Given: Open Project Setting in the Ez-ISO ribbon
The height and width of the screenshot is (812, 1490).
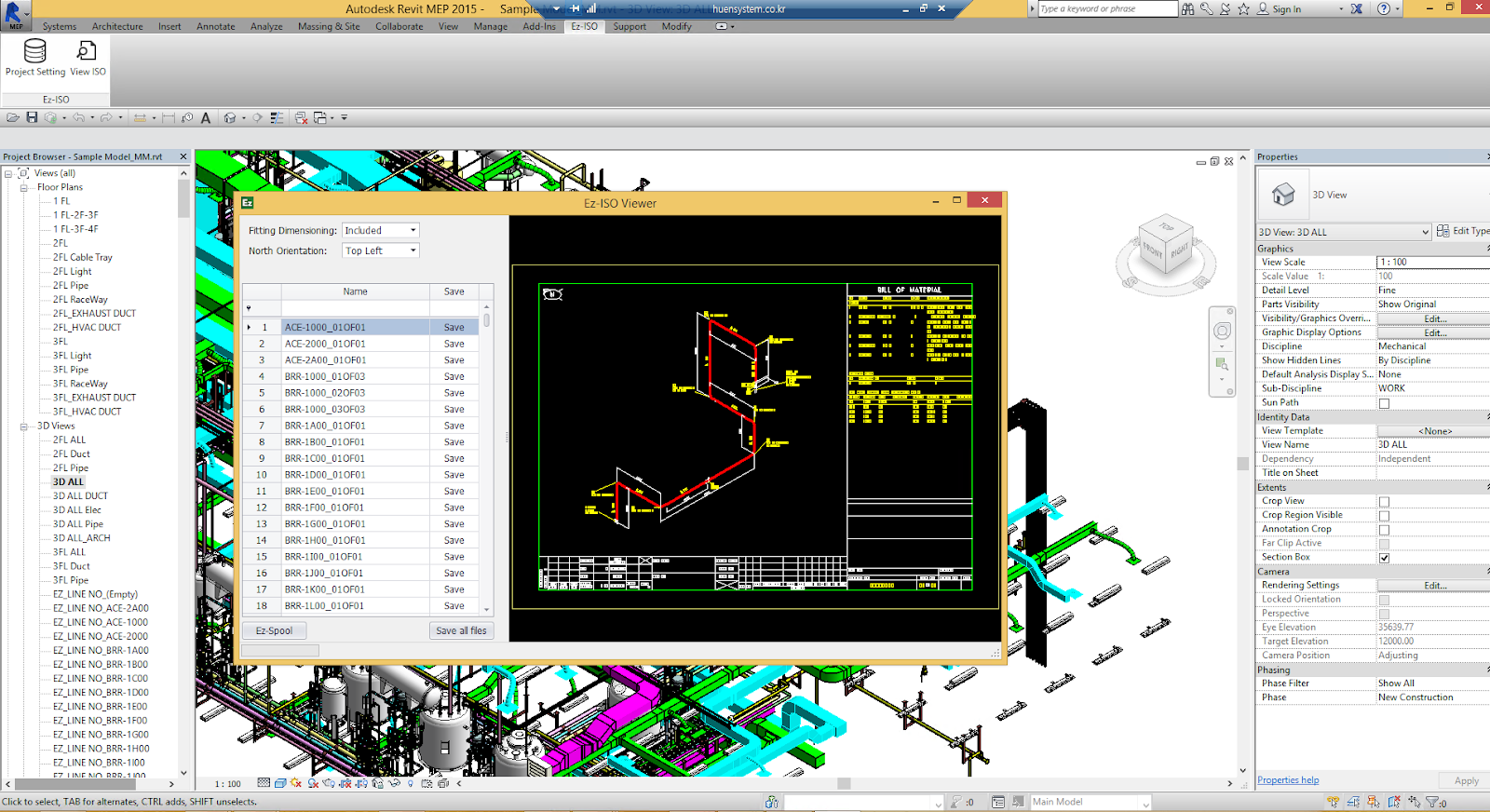Looking at the screenshot, I should tap(35, 58).
